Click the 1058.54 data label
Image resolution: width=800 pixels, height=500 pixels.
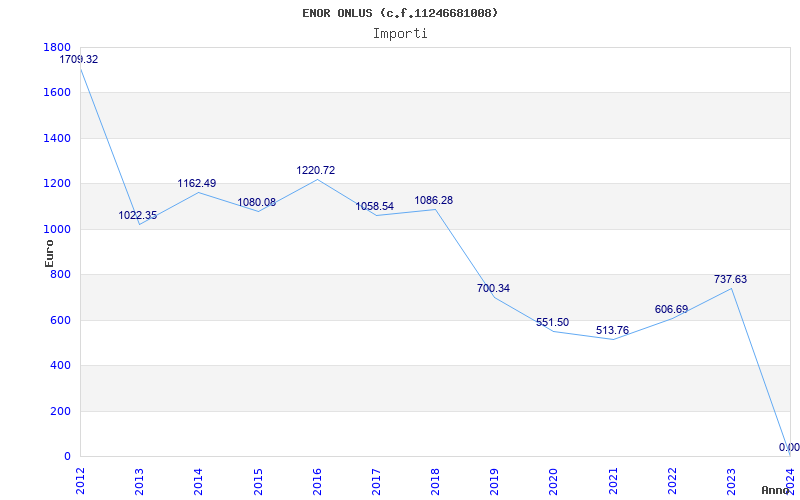375,207
